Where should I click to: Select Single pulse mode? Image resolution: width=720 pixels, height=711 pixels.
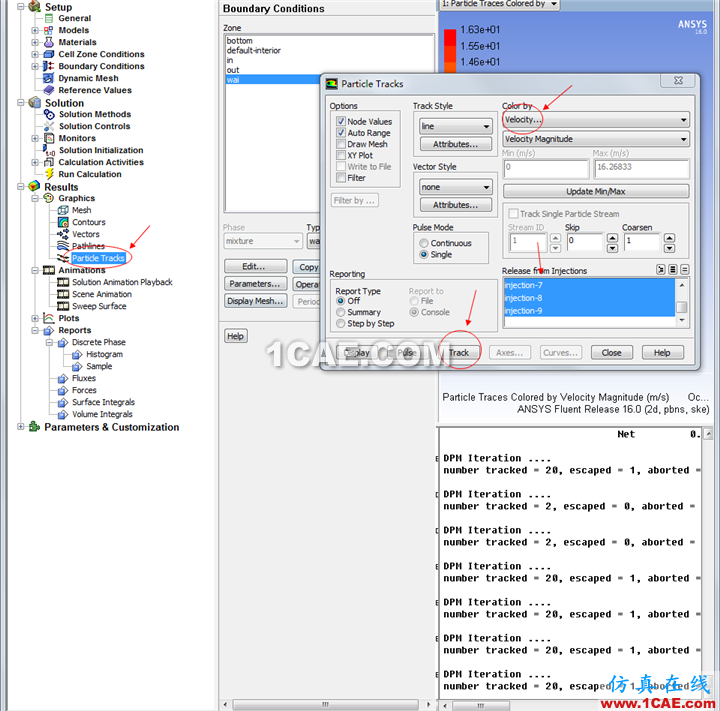[x=423, y=254]
